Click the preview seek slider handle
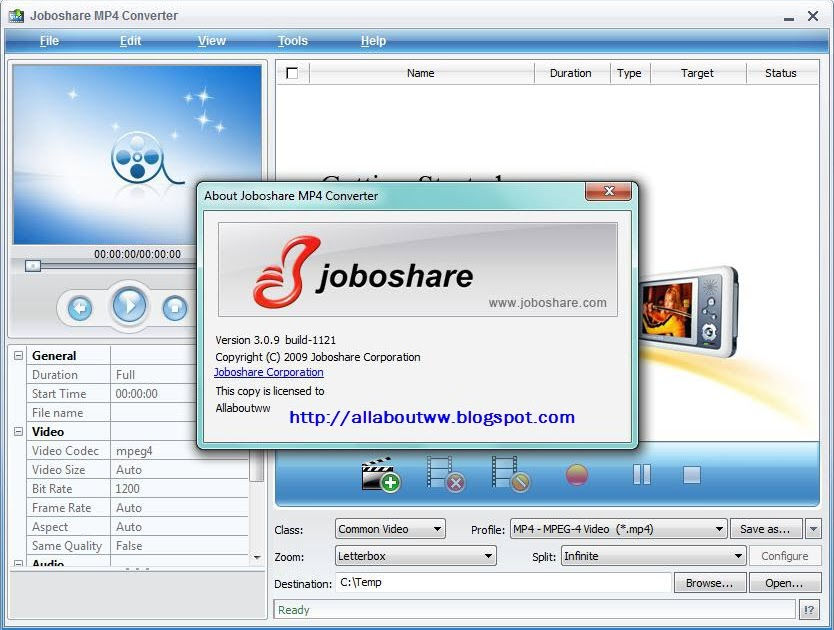This screenshot has height=630, width=834. click(x=33, y=266)
